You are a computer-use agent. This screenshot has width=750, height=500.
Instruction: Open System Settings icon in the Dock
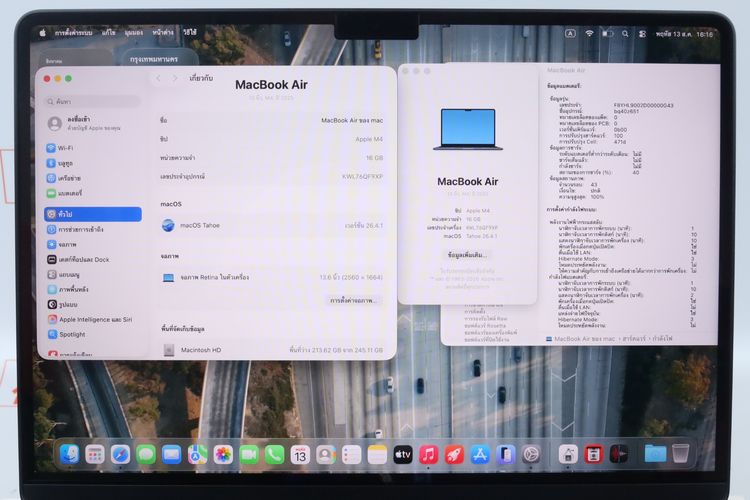point(531,455)
